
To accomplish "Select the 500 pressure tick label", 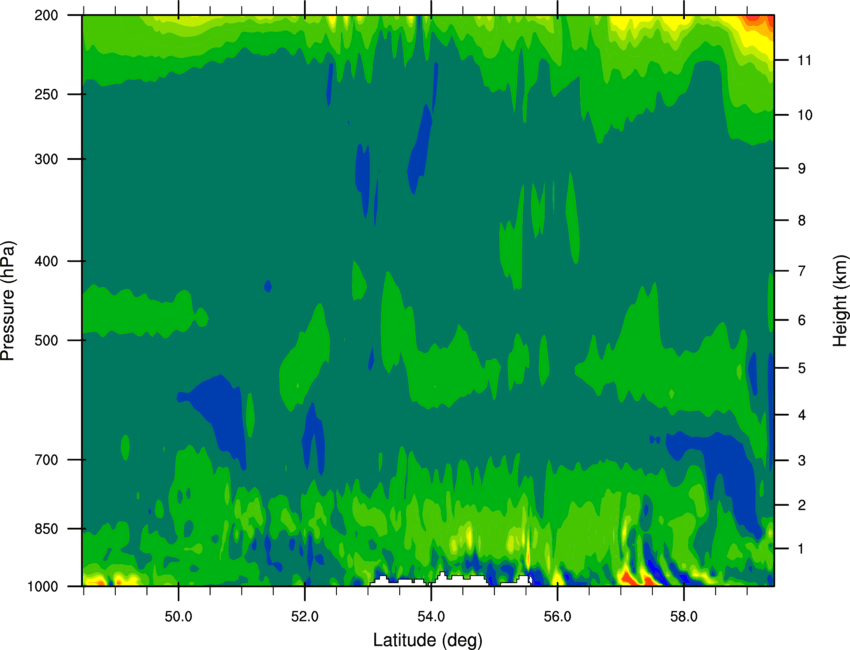I will pos(46,340).
